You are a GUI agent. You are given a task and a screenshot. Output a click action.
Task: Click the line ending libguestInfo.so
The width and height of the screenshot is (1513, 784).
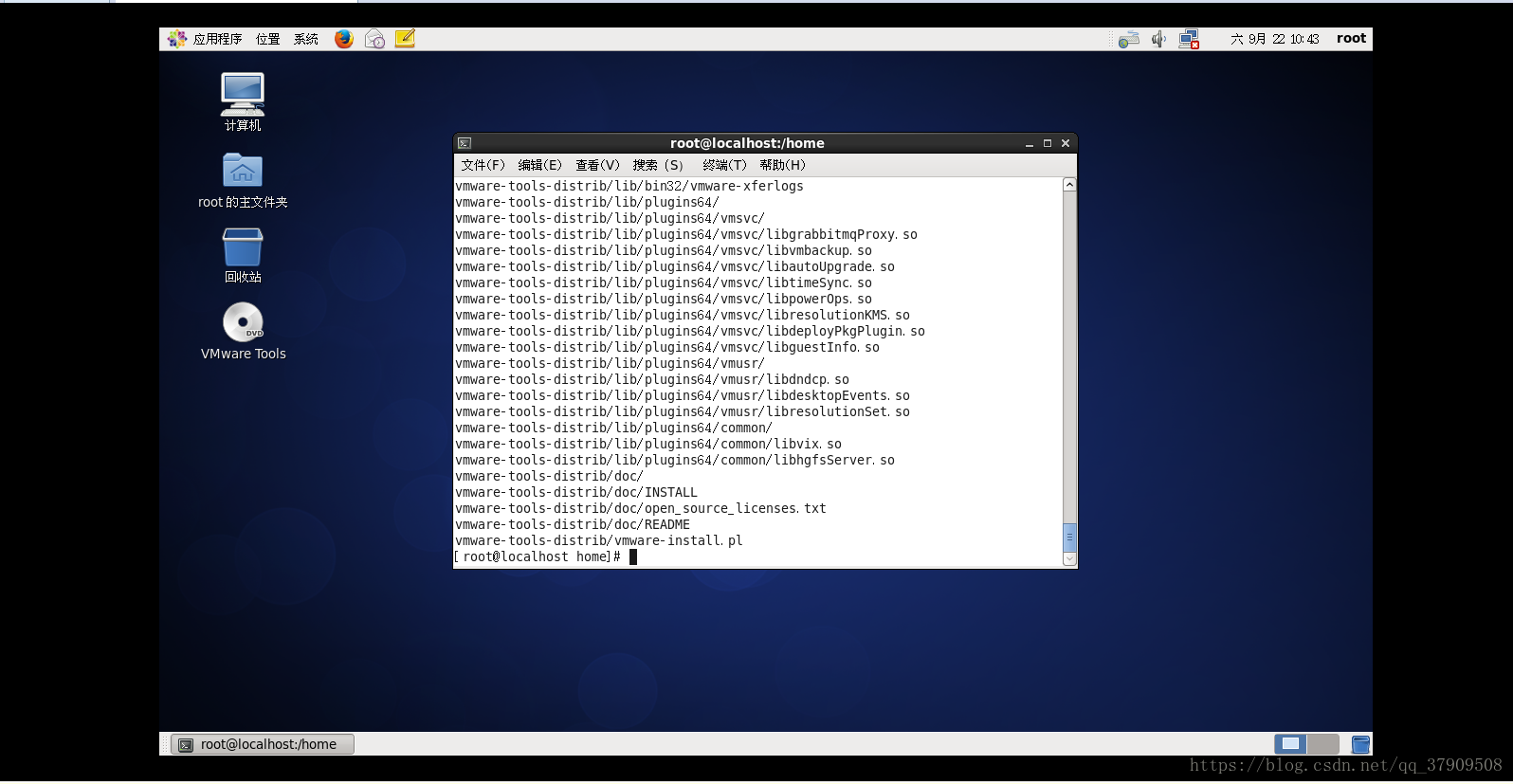(x=667, y=347)
